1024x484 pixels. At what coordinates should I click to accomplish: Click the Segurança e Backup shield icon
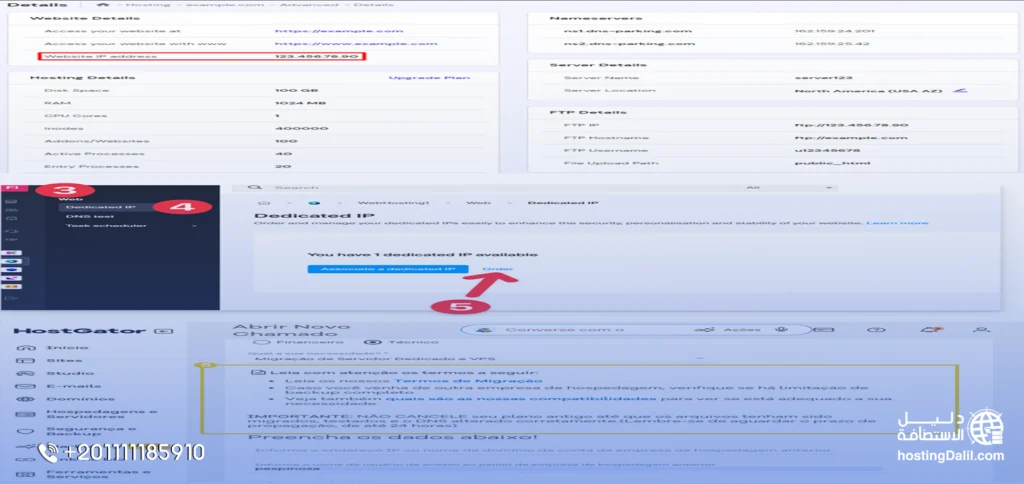pyautogui.click(x=25, y=432)
